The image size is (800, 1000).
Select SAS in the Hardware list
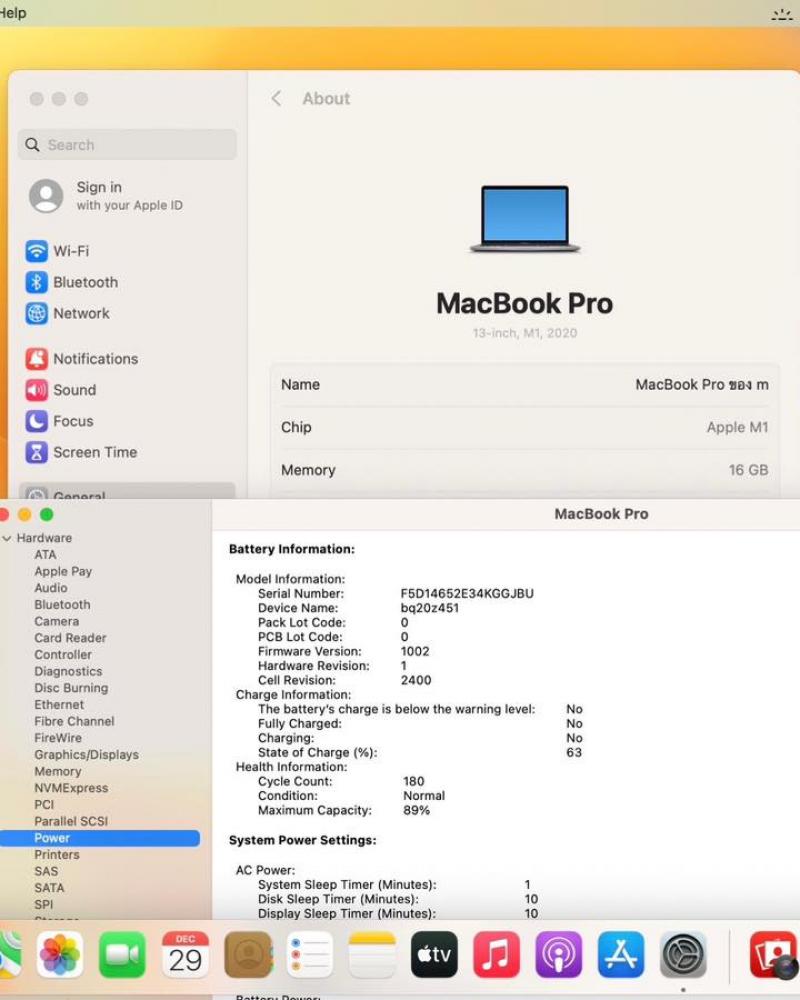point(46,871)
